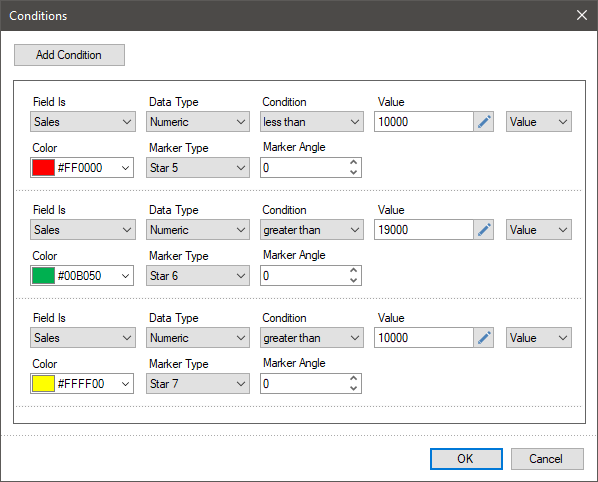This screenshot has width=598, height=482.
Task: Click the pencil icon next to third condition value
Action: (484, 337)
